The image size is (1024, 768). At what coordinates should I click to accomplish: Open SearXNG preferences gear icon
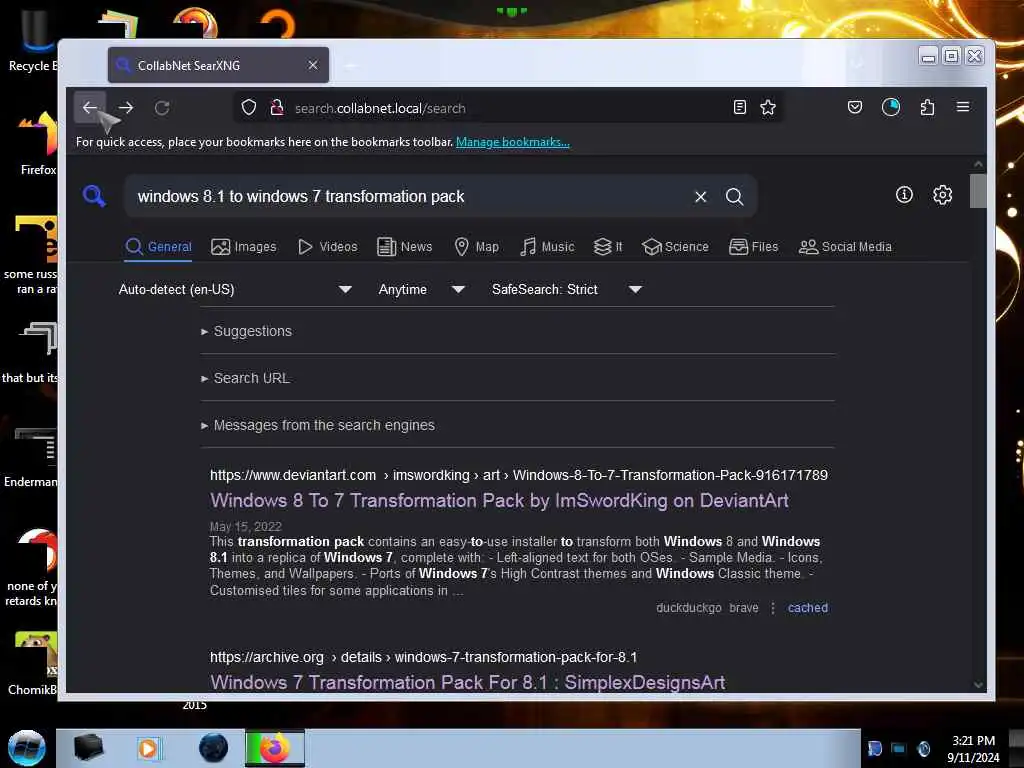click(x=942, y=195)
